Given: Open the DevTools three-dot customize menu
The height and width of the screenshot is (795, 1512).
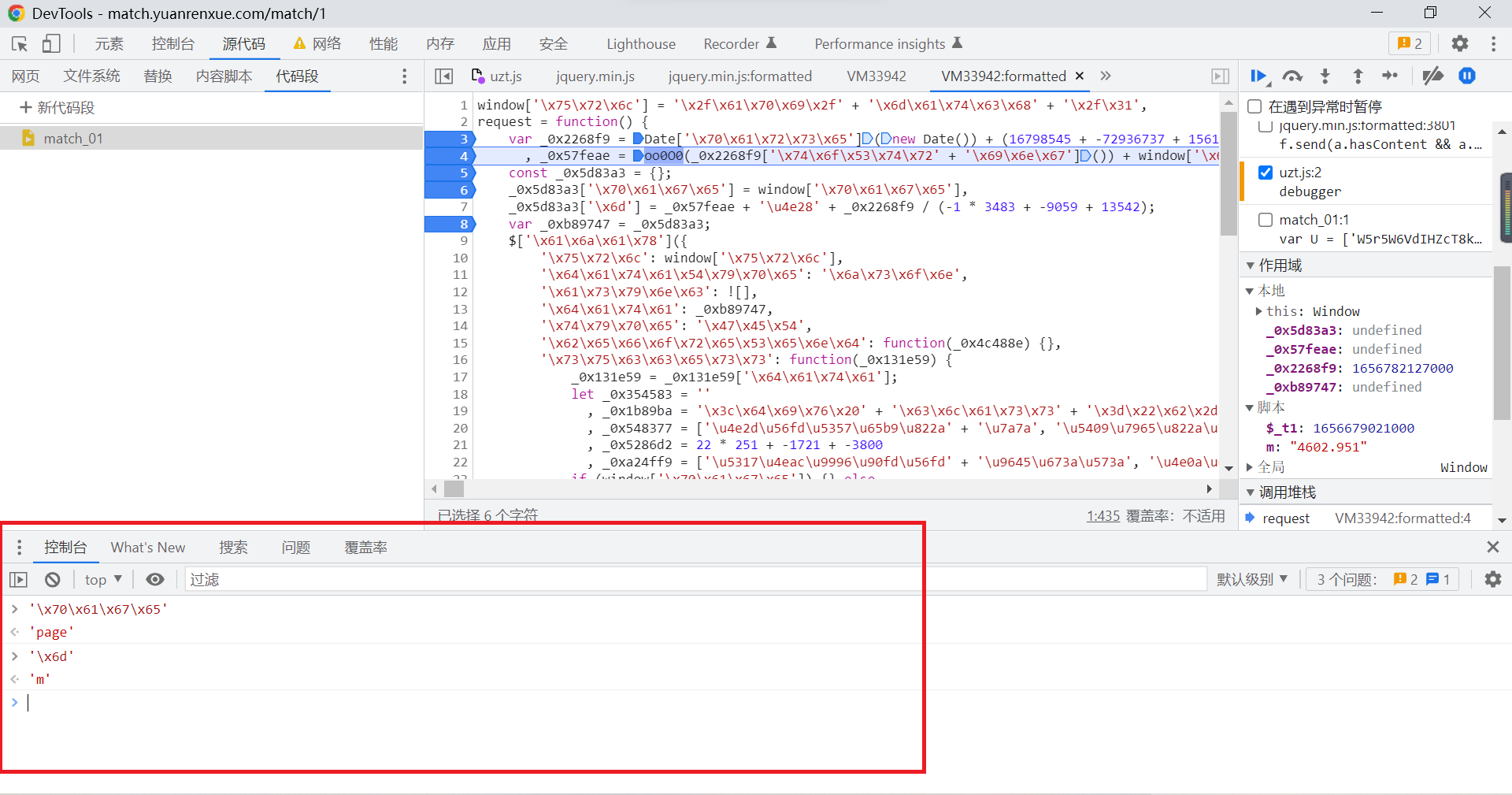Looking at the screenshot, I should (x=1493, y=44).
